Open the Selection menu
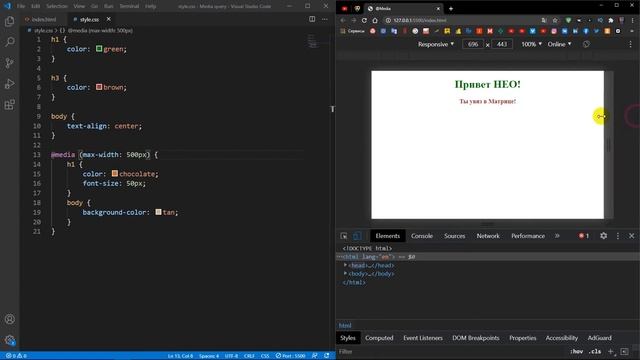640x360 pixels. click(x=57, y=6)
